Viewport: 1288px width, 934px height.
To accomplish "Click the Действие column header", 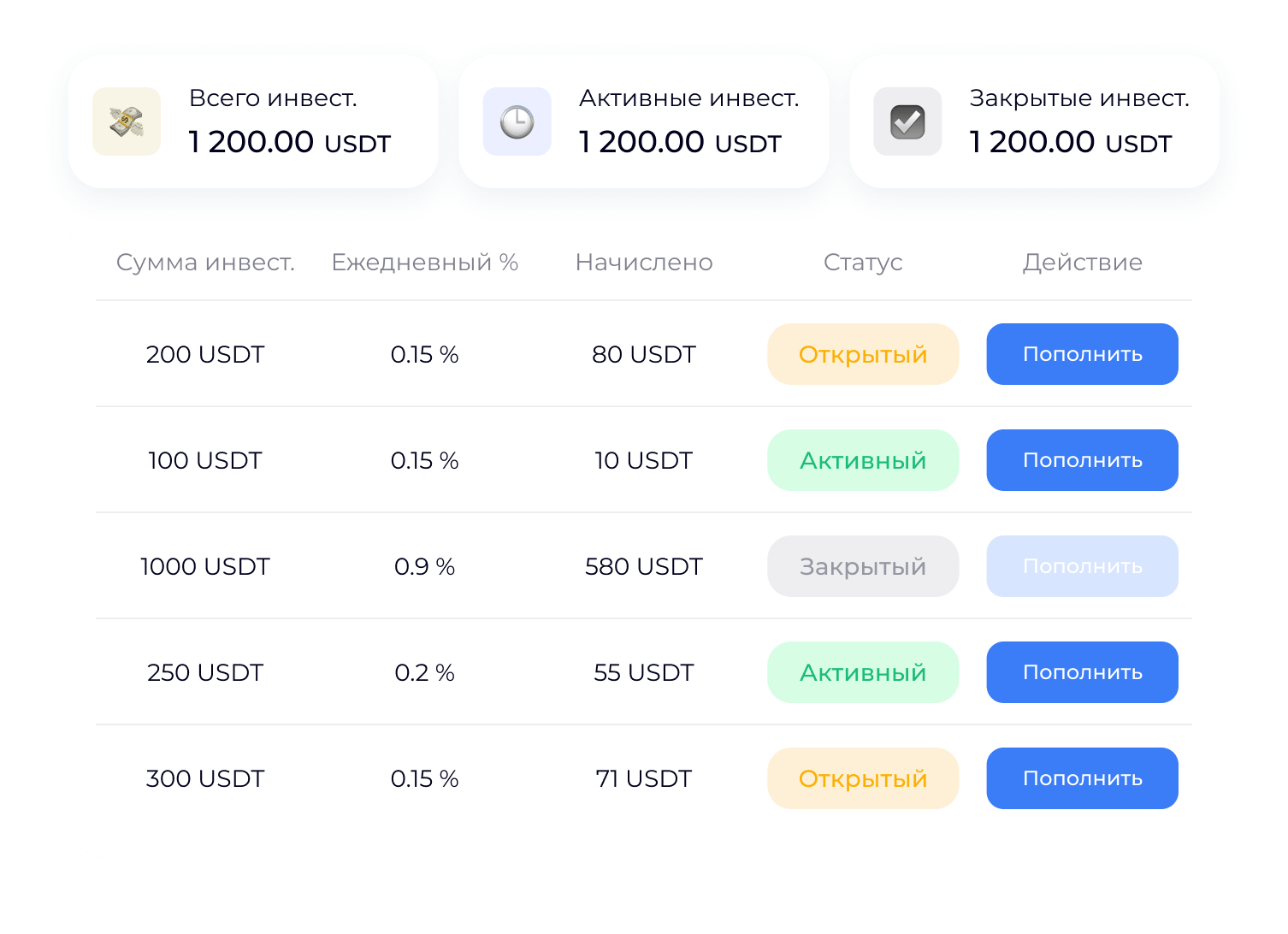I will tap(1082, 263).
